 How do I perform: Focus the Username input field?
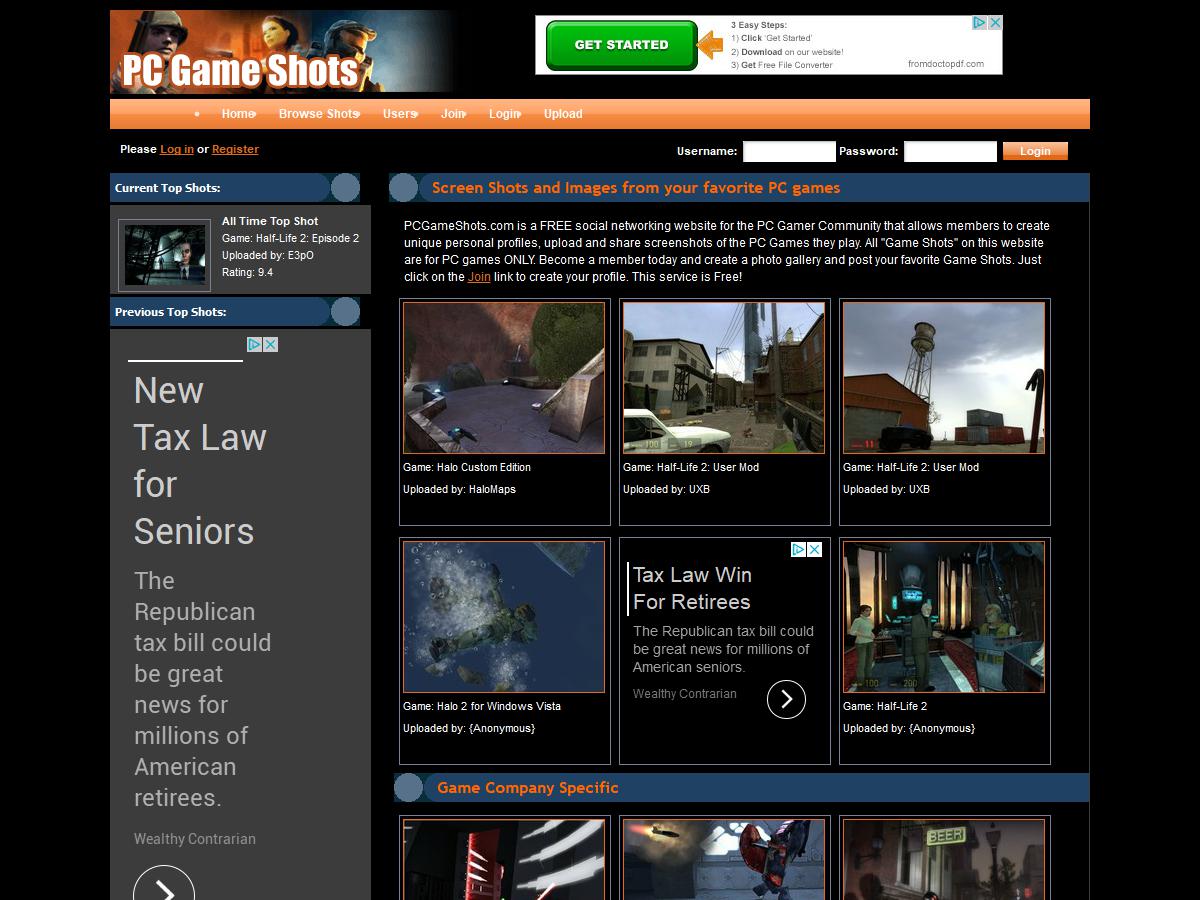789,151
